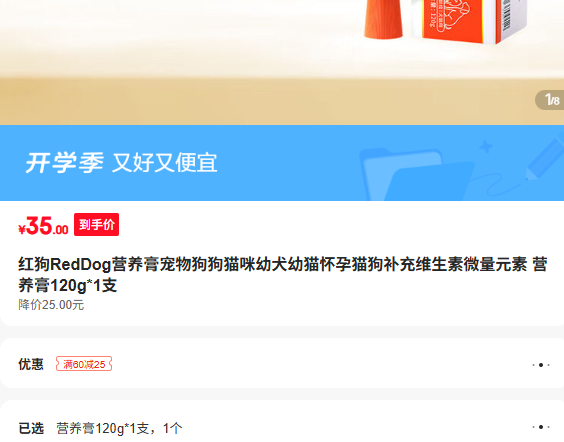This screenshot has width=564, height=442.
Task: Click the orange cone item in the photo
Action: point(383,18)
